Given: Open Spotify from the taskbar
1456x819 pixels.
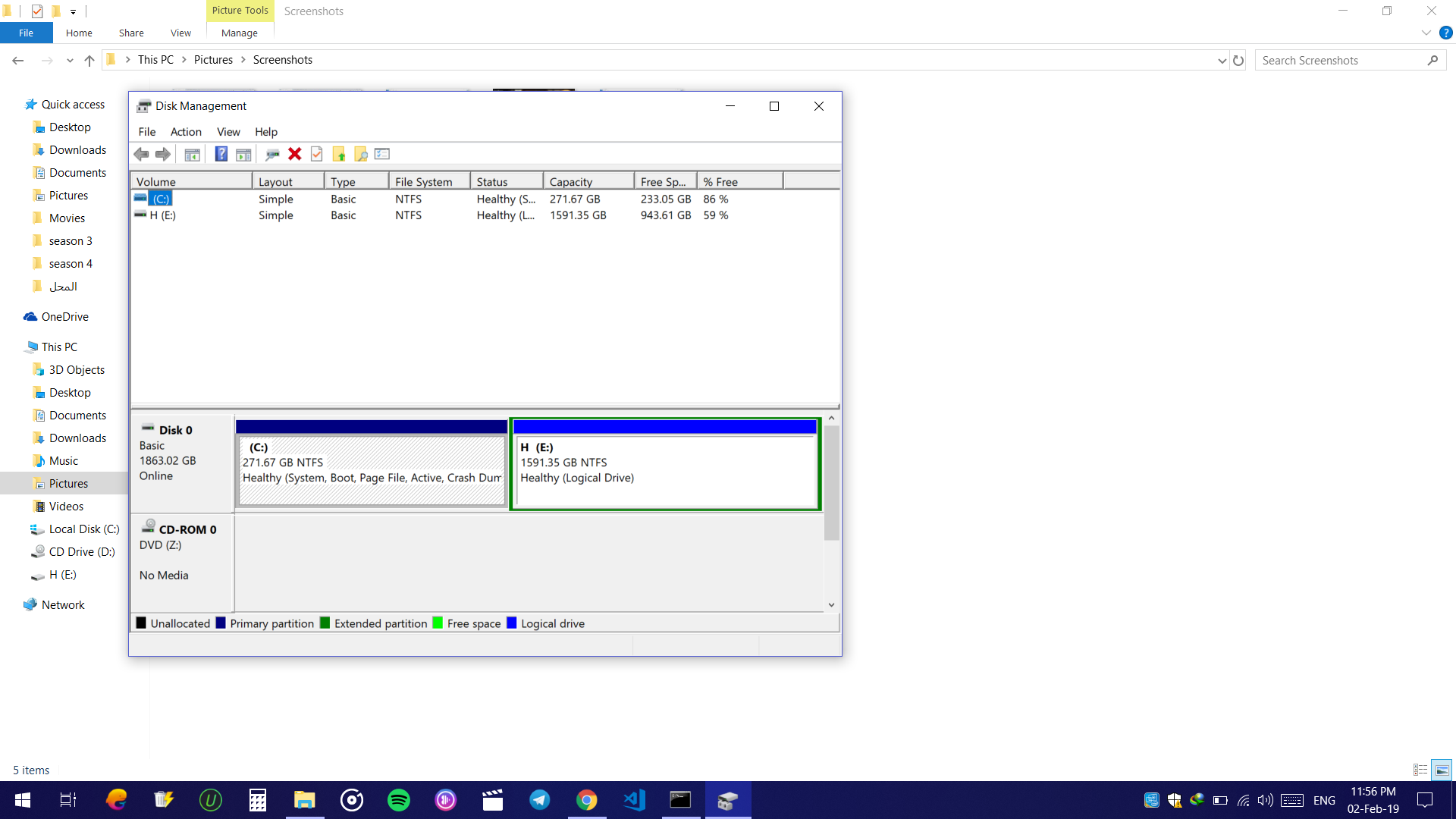Looking at the screenshot, I should click(x=399, y=800).
